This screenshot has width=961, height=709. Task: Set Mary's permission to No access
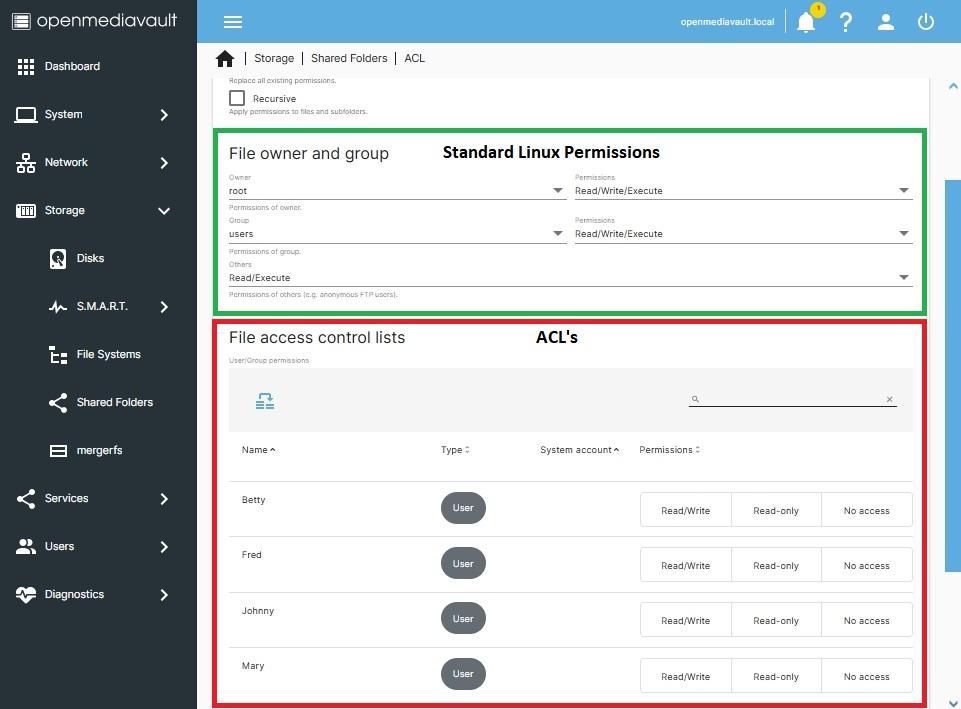pos(866,676)
